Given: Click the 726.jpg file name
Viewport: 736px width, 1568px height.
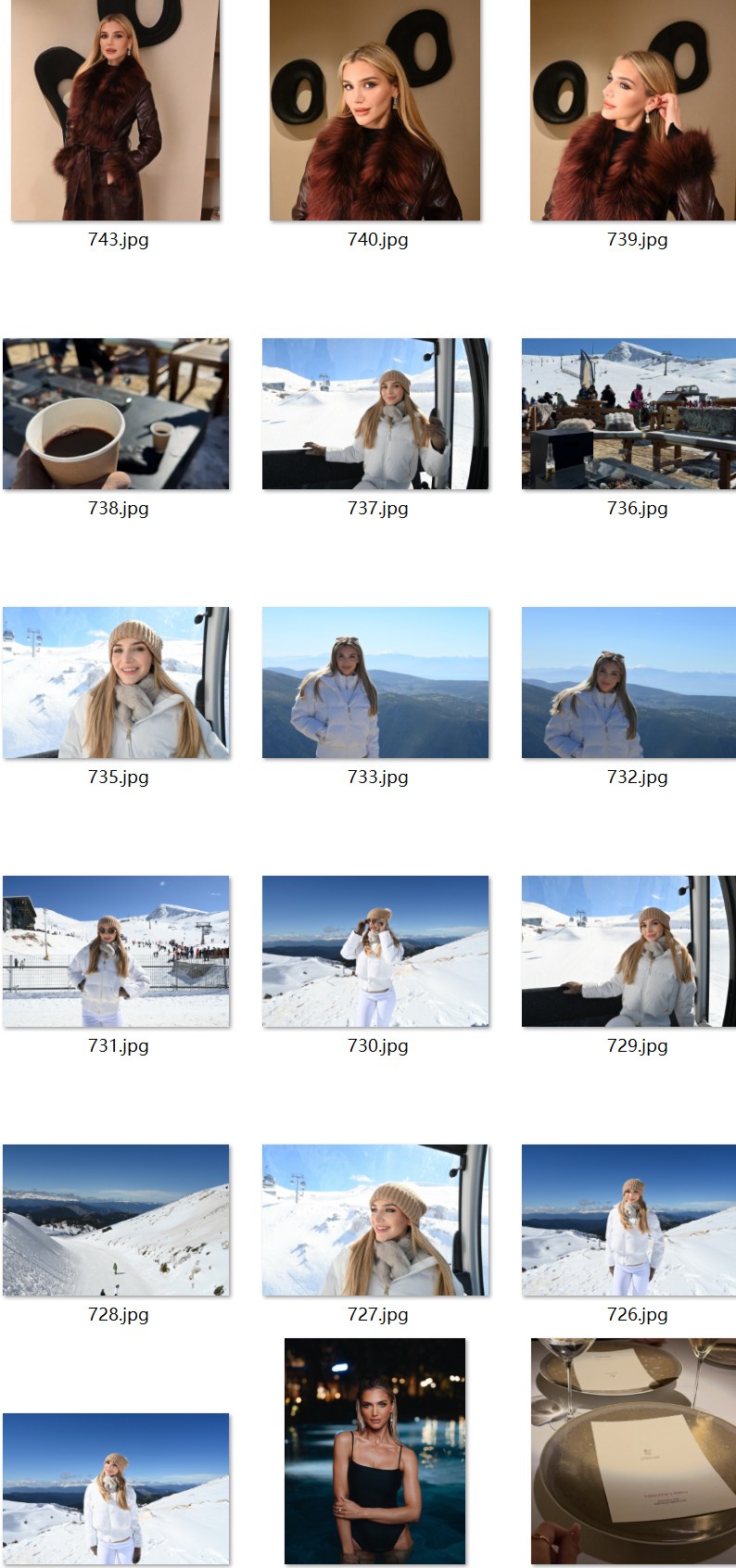Looking at the screenshot, I should click(x=637, y=1314).
